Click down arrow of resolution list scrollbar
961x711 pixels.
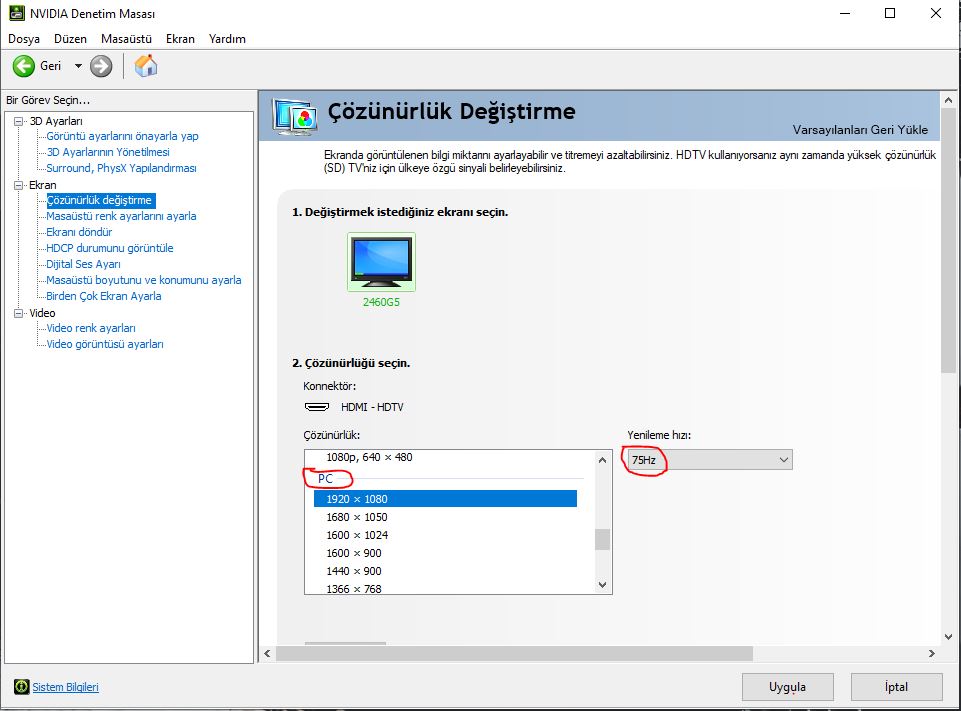pos(602,585)
